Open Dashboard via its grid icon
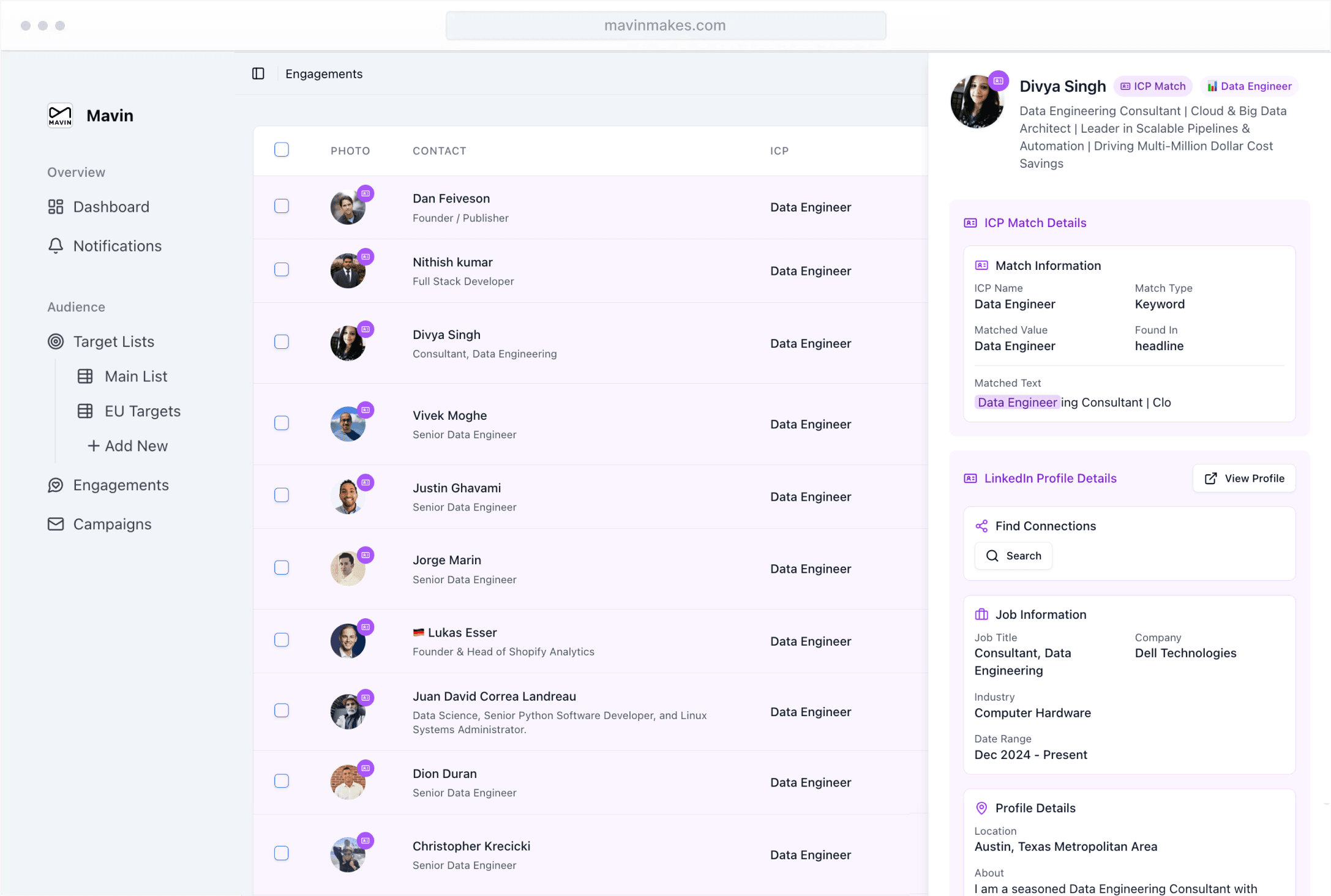1331x896 pixels. pyautogui.click(x=56, y=207)
